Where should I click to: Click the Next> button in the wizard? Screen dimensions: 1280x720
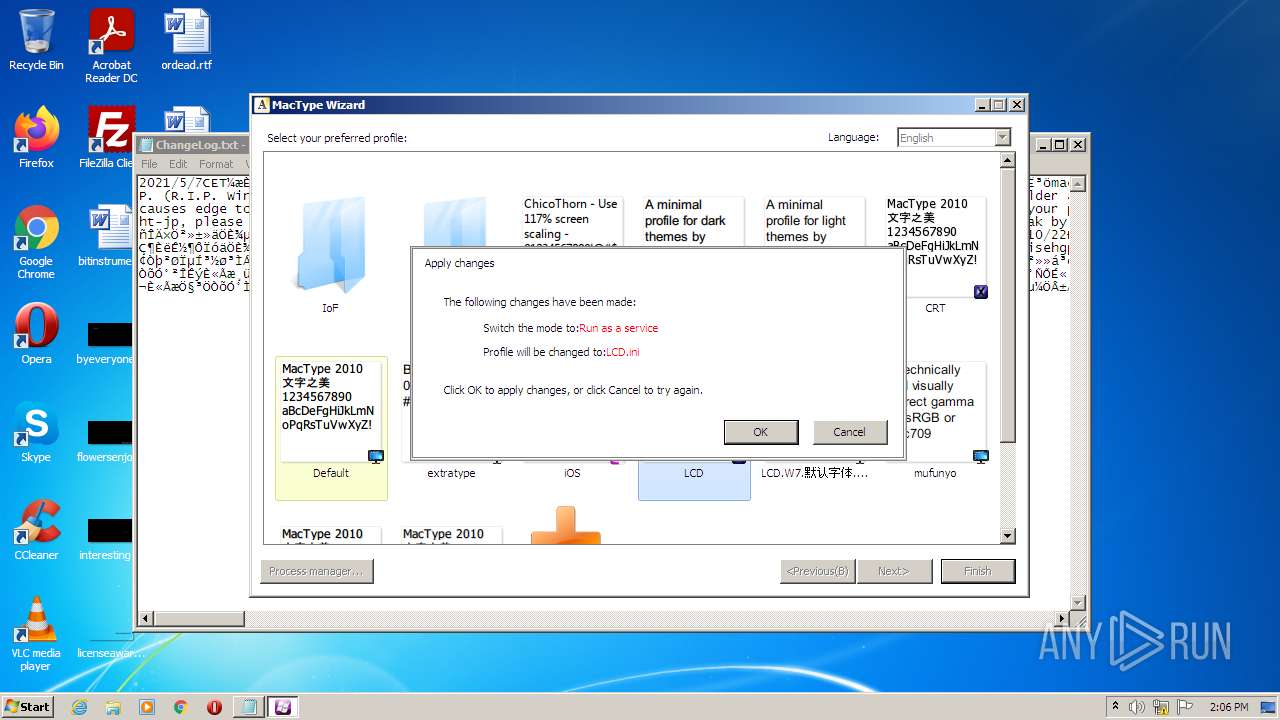tap(894, 571)
